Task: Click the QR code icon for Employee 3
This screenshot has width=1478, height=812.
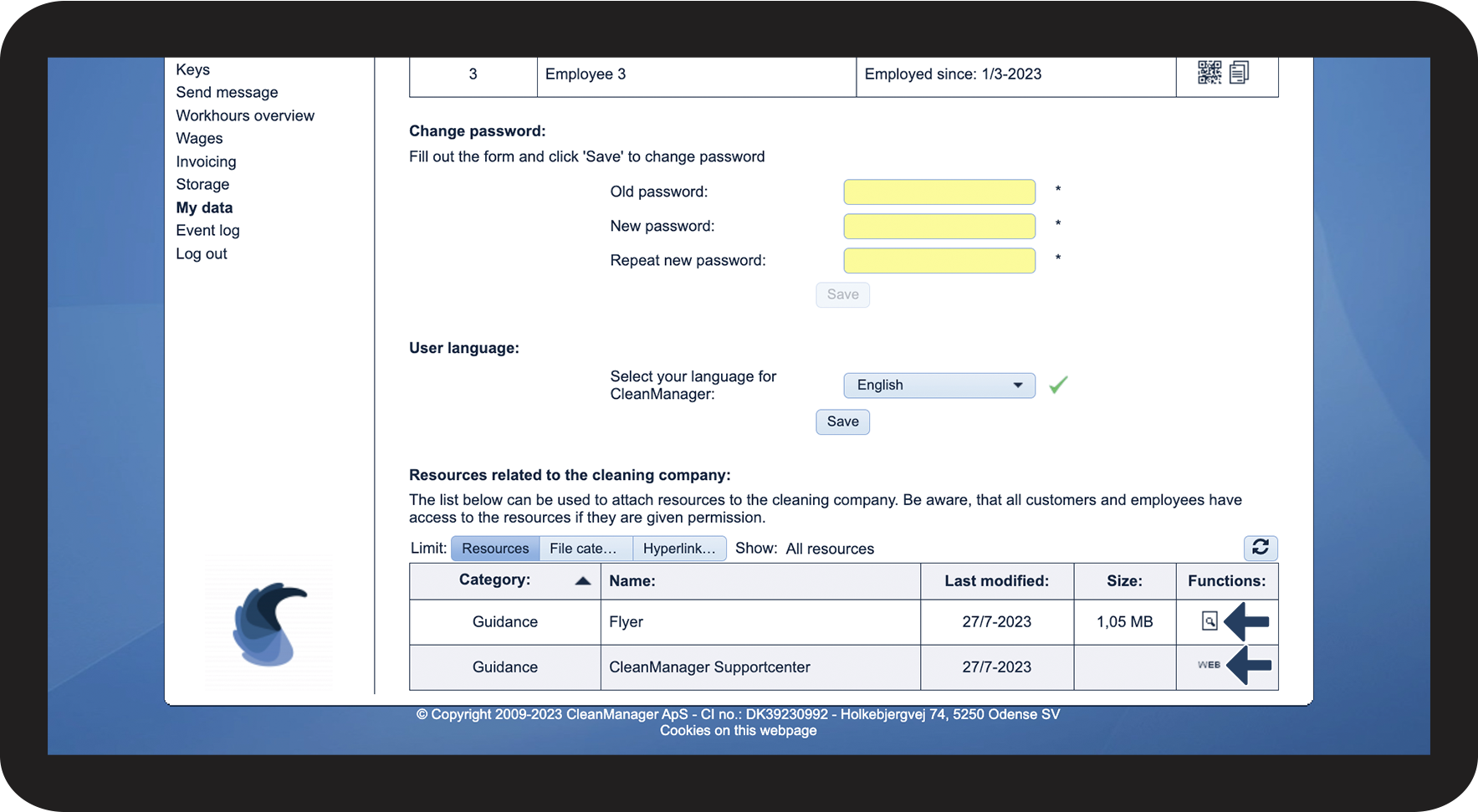Action: click(x=1209, y=73)
